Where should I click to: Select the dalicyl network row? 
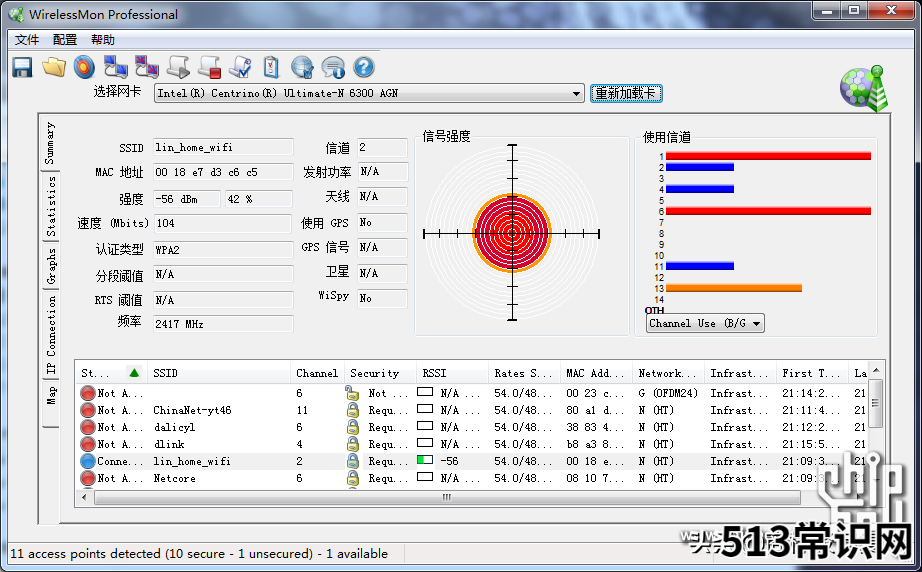click(x=473, y=427)
